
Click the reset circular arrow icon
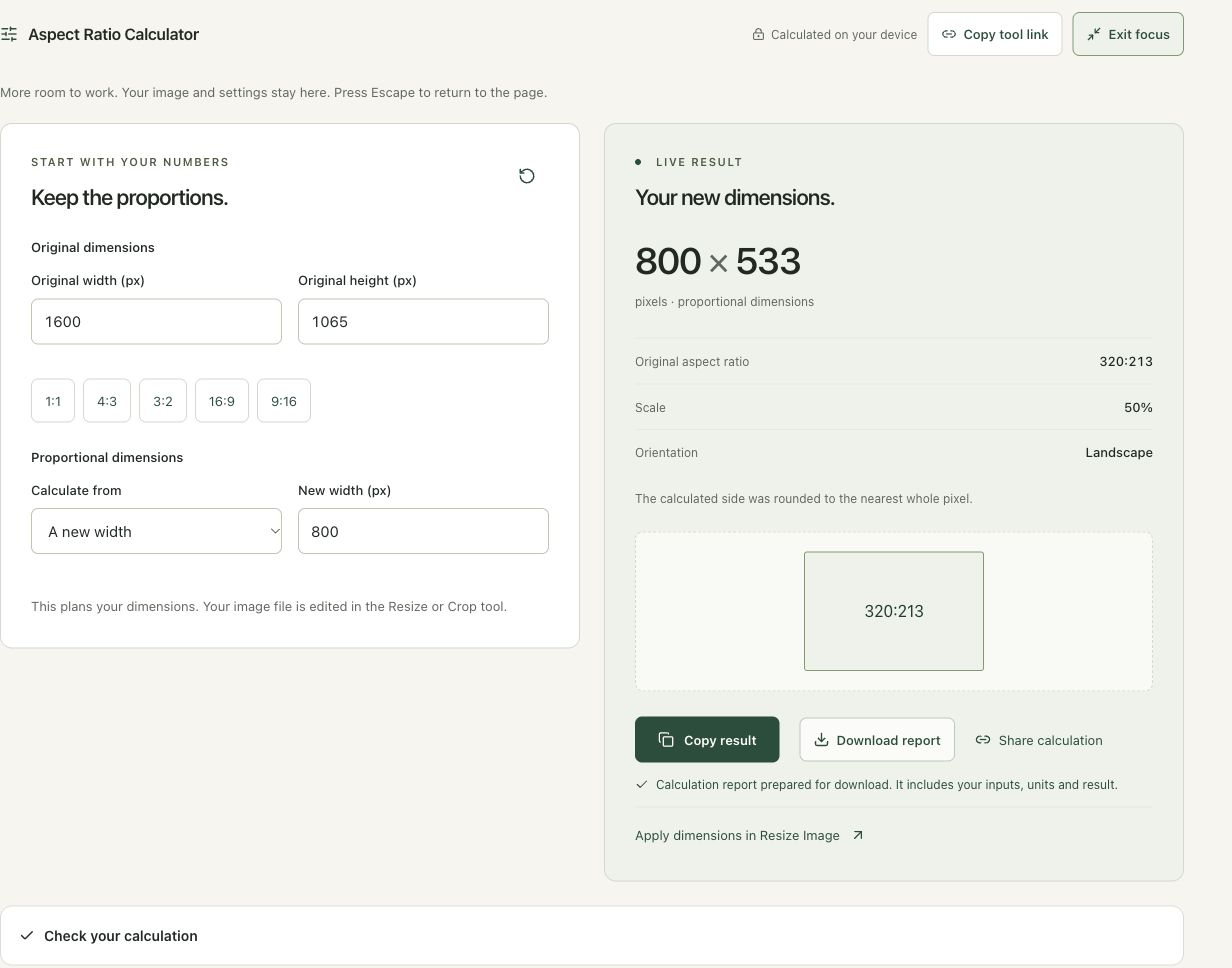[x=527, y=176]
